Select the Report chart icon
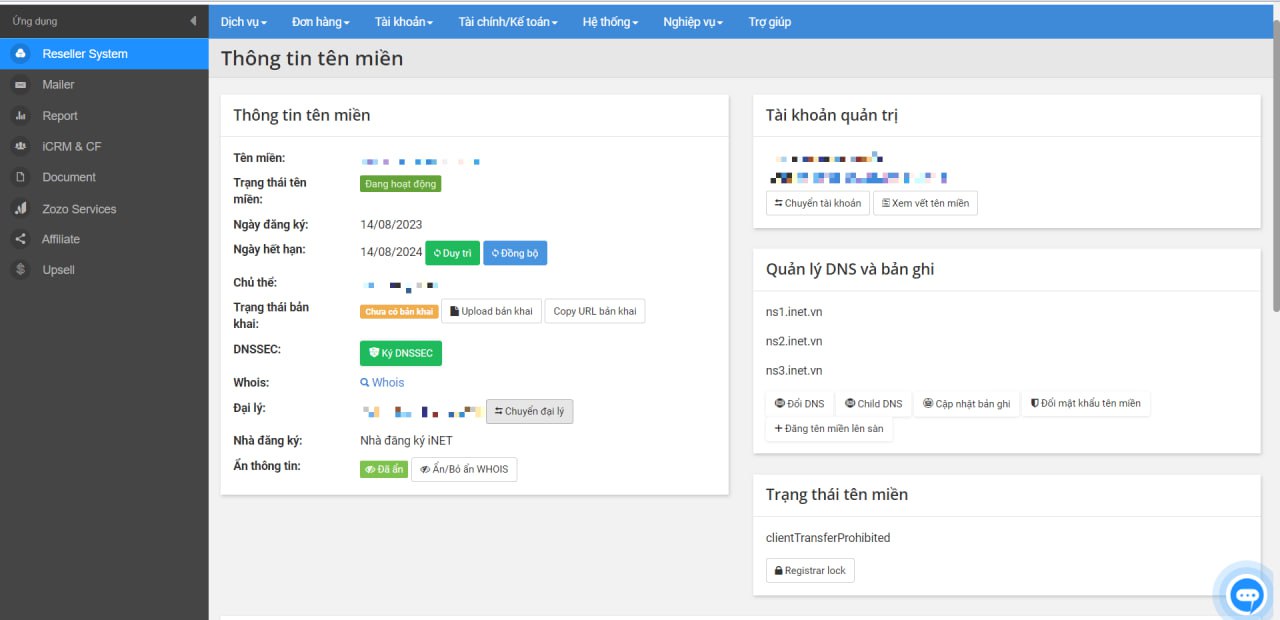The image size is (1280, 620). [20, 116]
